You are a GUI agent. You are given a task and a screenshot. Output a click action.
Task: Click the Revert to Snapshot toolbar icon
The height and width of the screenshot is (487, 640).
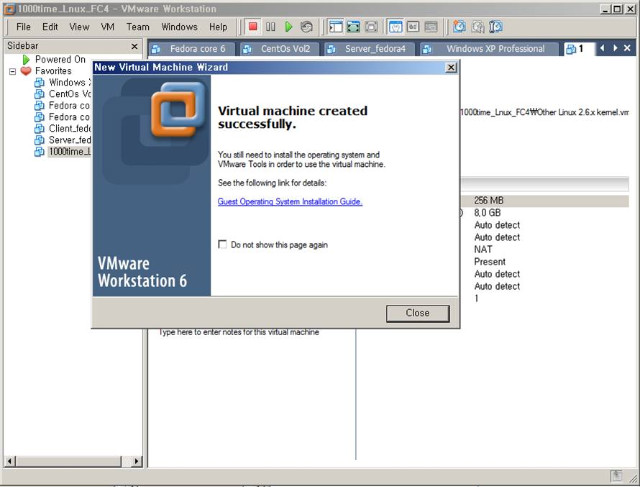point(478,27)
